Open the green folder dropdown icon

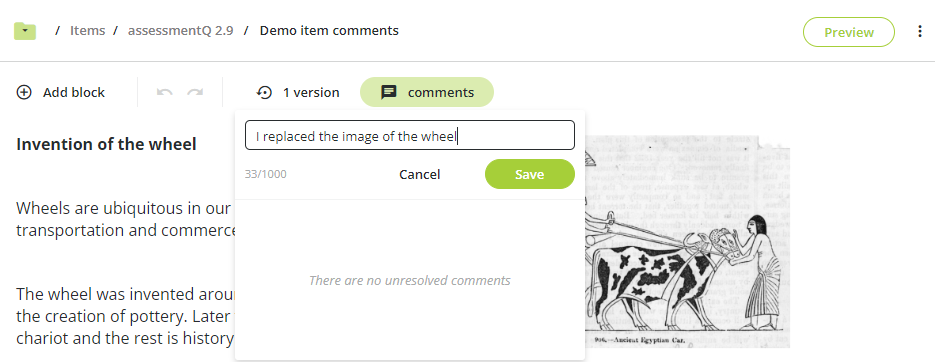(x=25, y=31)
